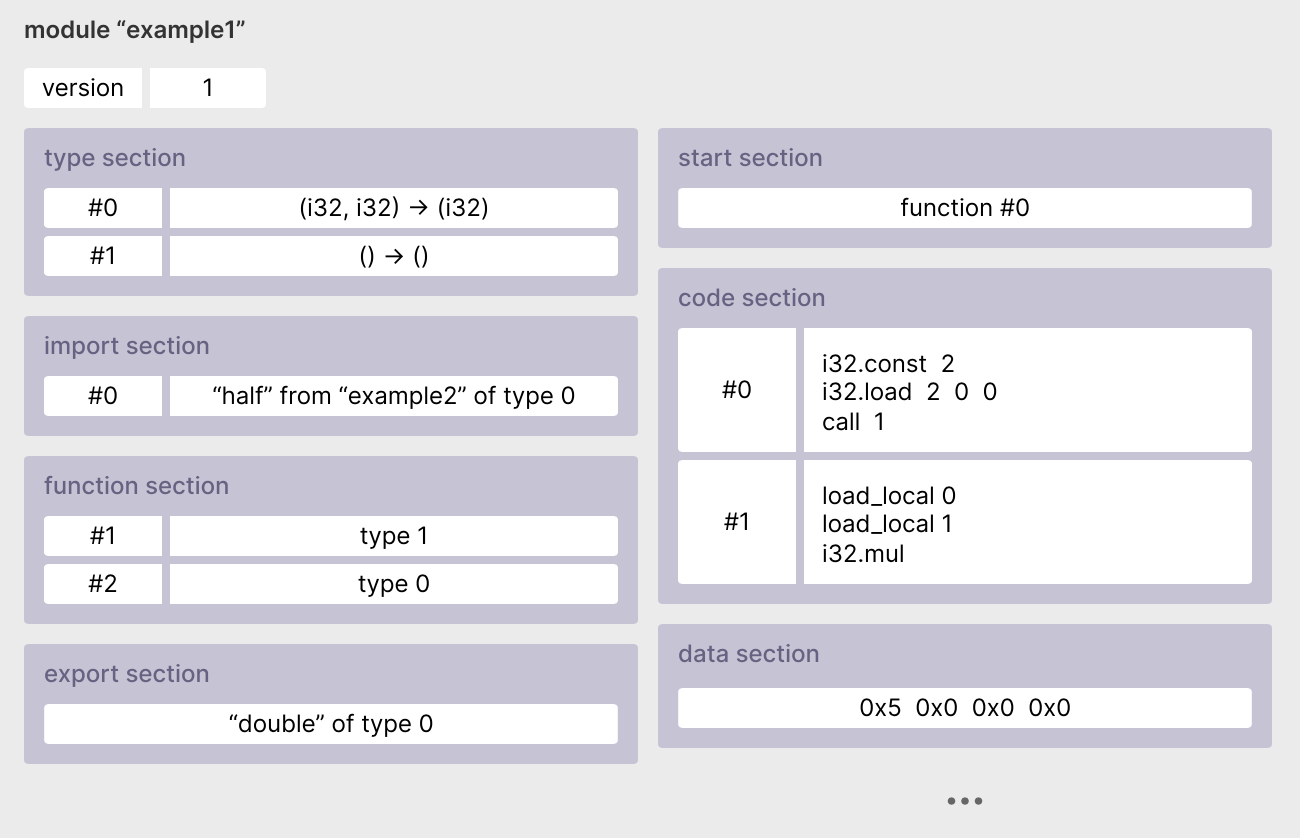Click index #1 in the type section
This screenshot has width=1300, height=838.
103,256
